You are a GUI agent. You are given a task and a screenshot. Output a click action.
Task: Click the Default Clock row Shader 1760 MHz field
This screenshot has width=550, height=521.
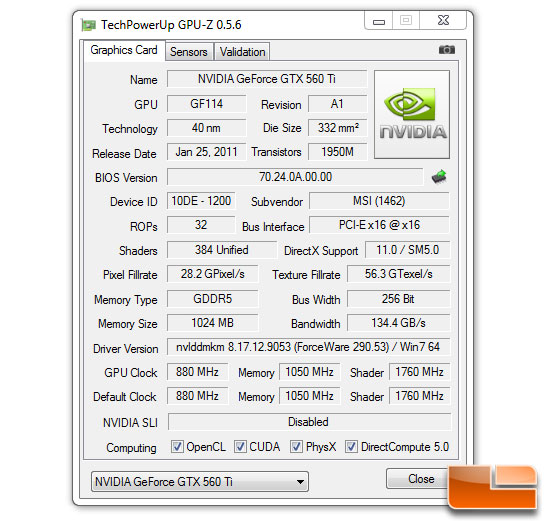click(x=420, y=396)
